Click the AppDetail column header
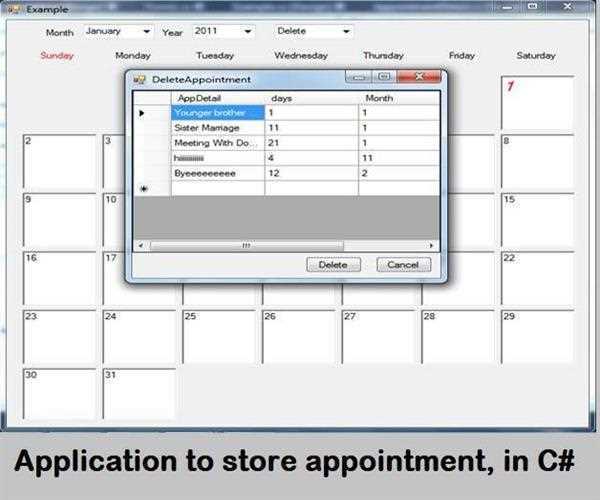The width and height of the screenshot is (600, 500). point(218,98)
